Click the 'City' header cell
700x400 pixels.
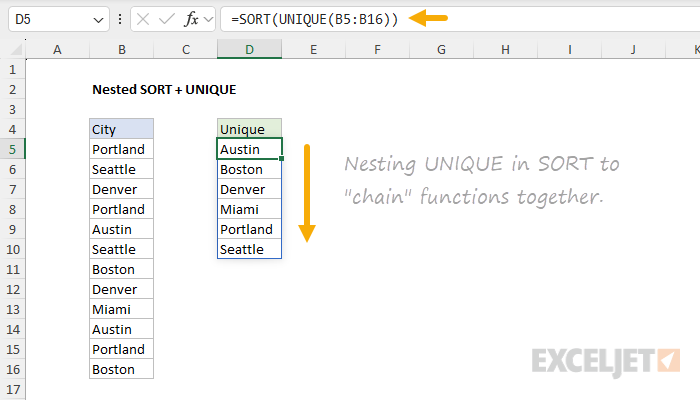click(121, 129)
